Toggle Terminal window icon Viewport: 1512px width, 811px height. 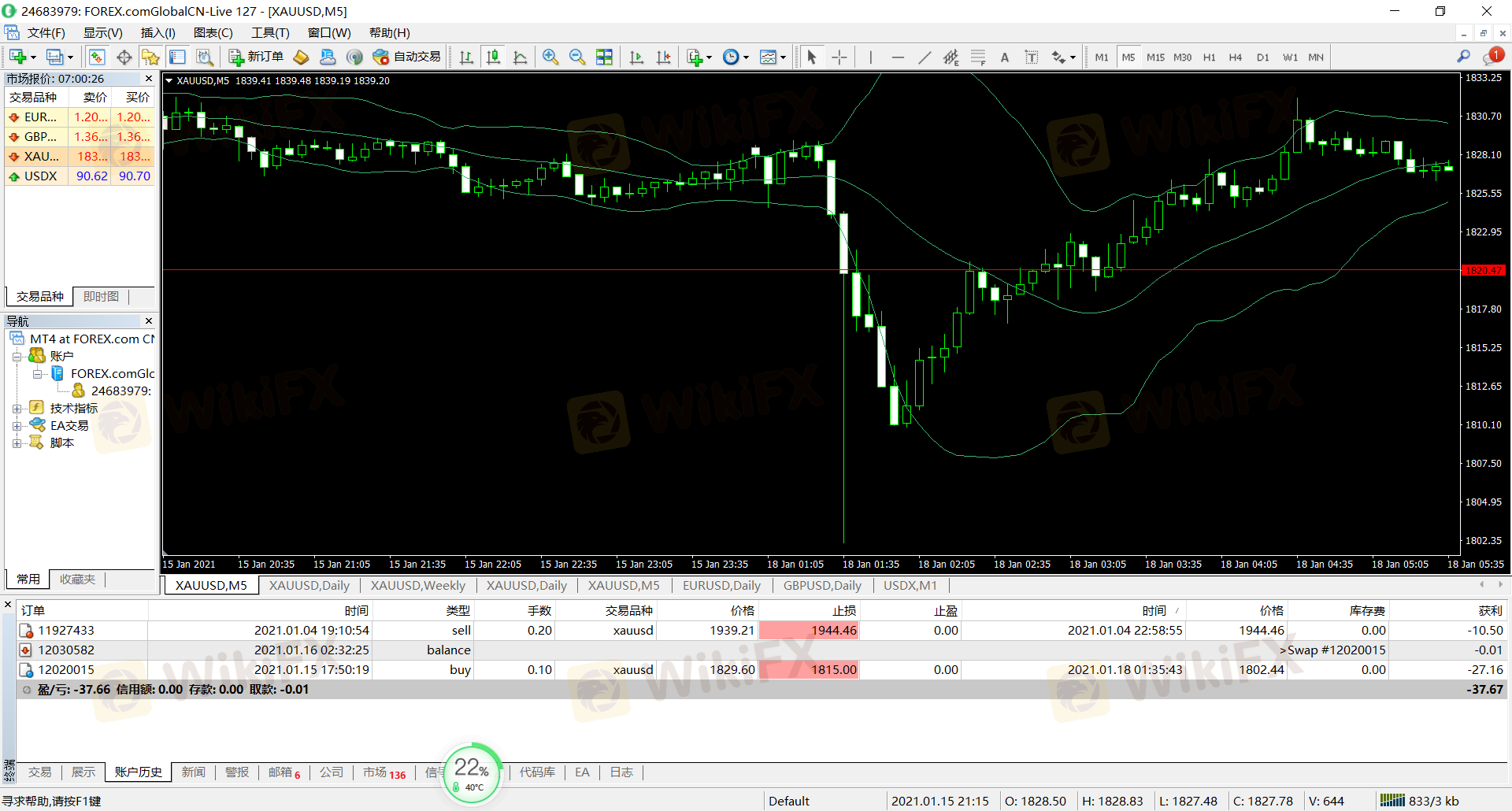click(177, 57)
